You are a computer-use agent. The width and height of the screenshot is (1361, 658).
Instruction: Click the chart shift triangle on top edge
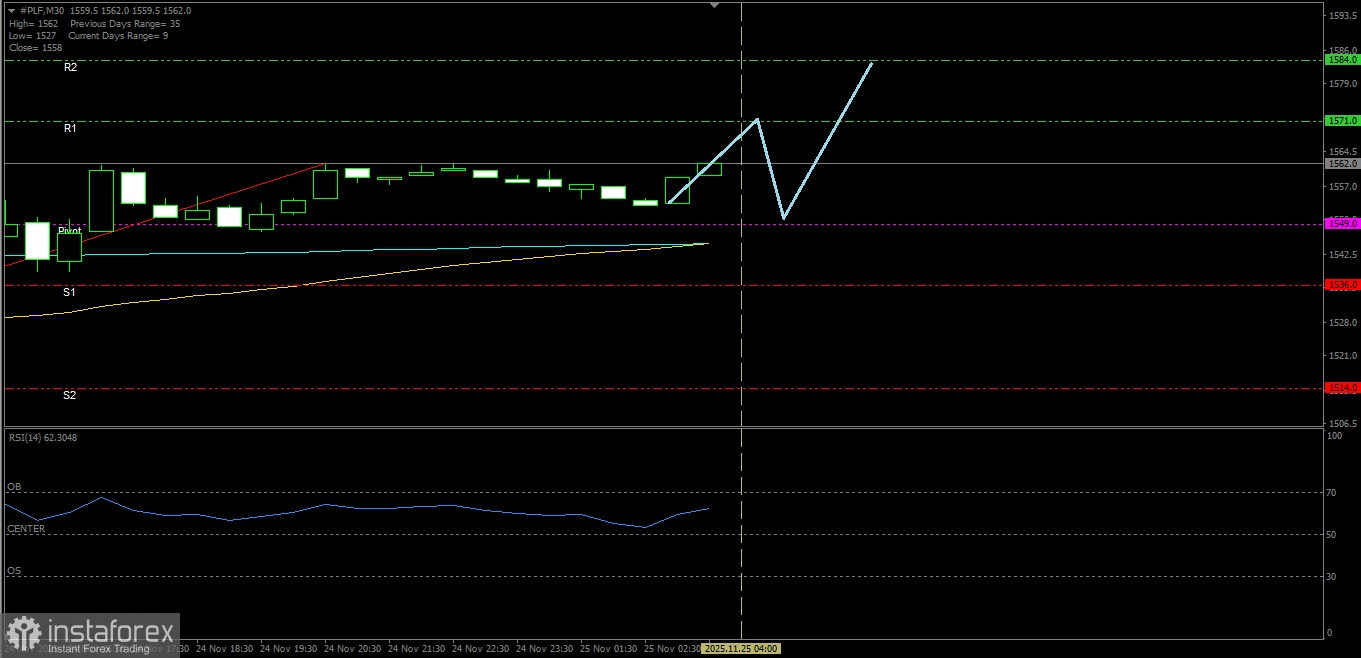point(714,5)
